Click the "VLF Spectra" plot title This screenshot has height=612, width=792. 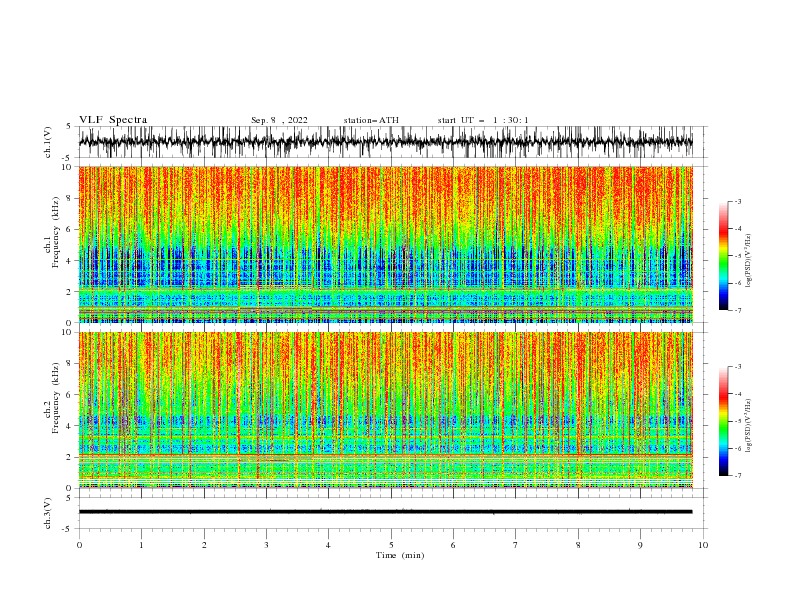tap(113, 120)
